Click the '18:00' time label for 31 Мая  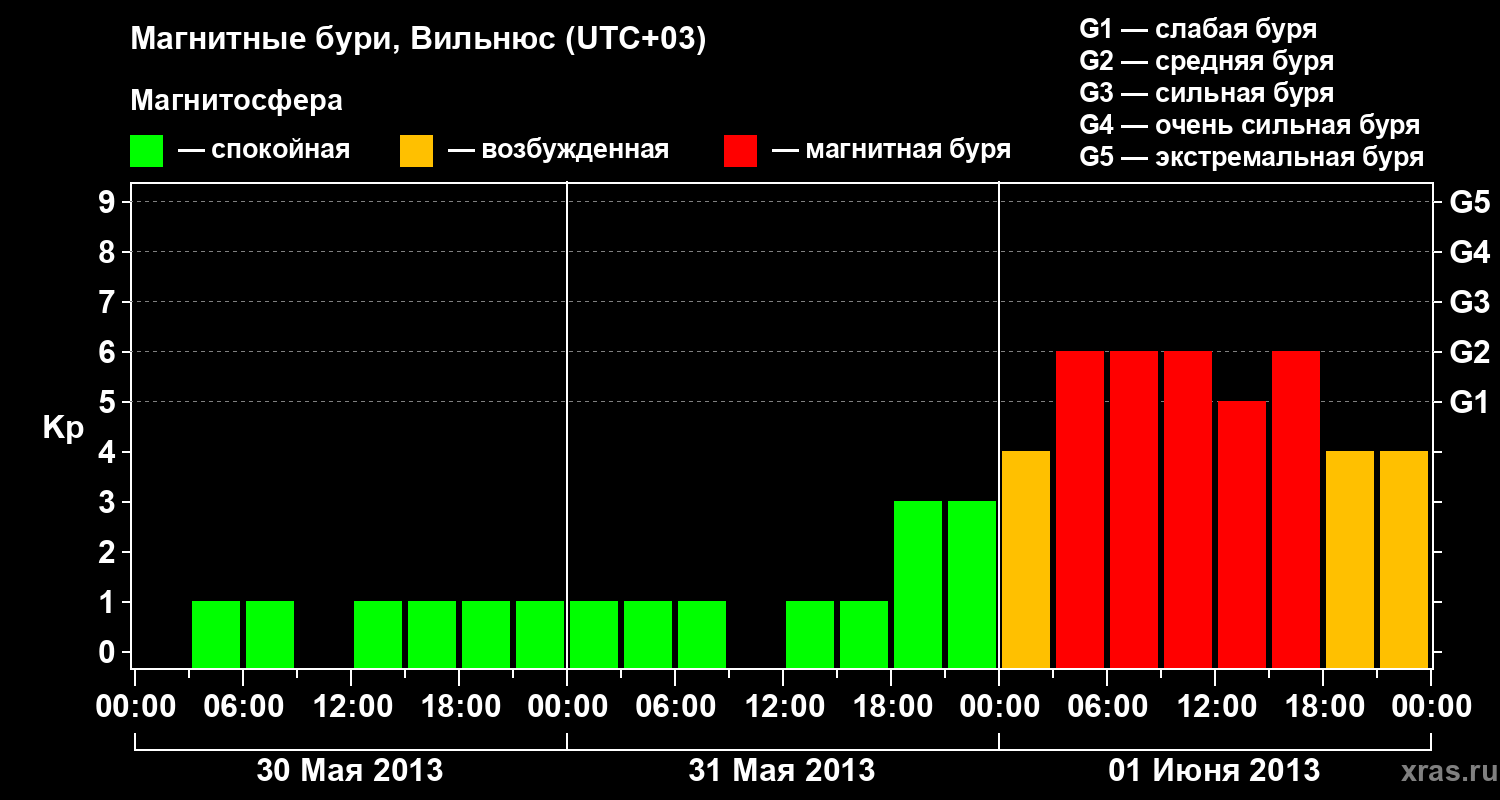click(x=891, y=707)
